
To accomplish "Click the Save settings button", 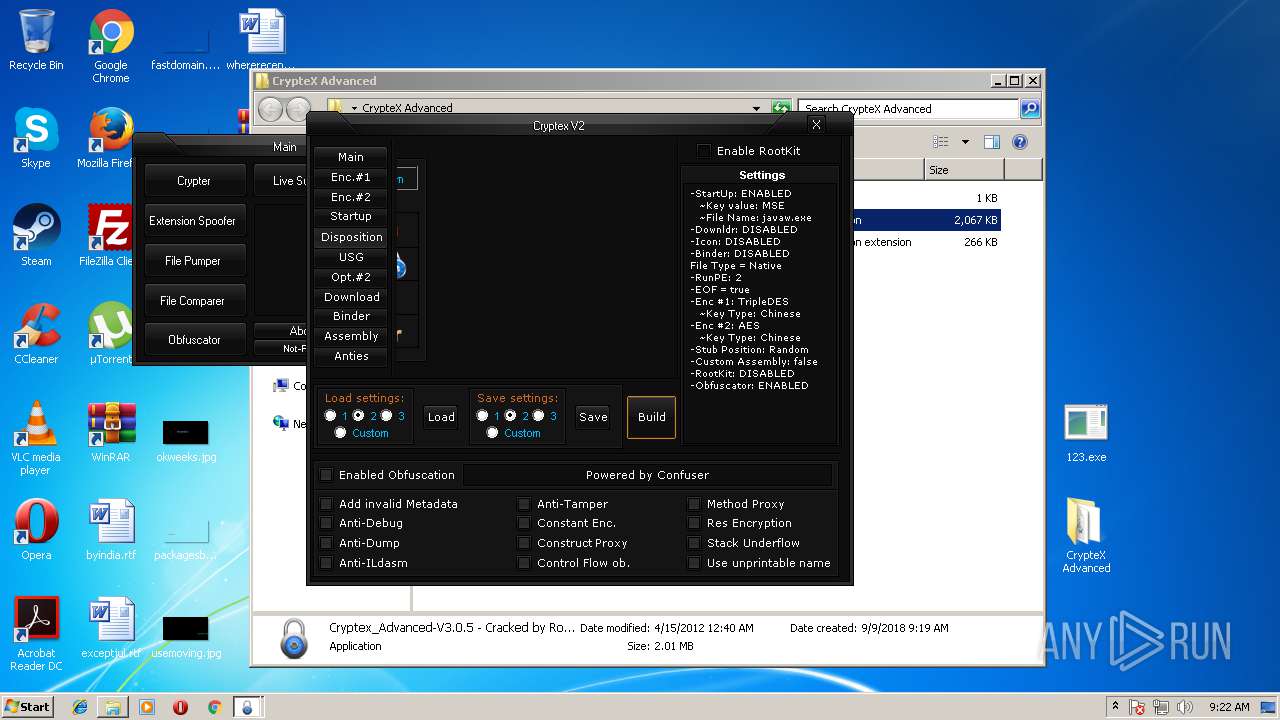I will 593,417.
